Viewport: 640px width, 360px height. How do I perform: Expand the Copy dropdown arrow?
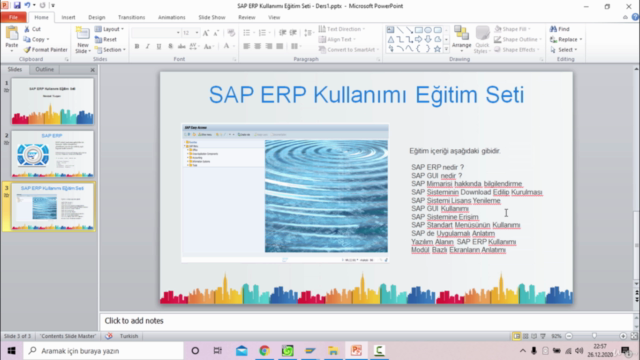(x=48, y=40)
